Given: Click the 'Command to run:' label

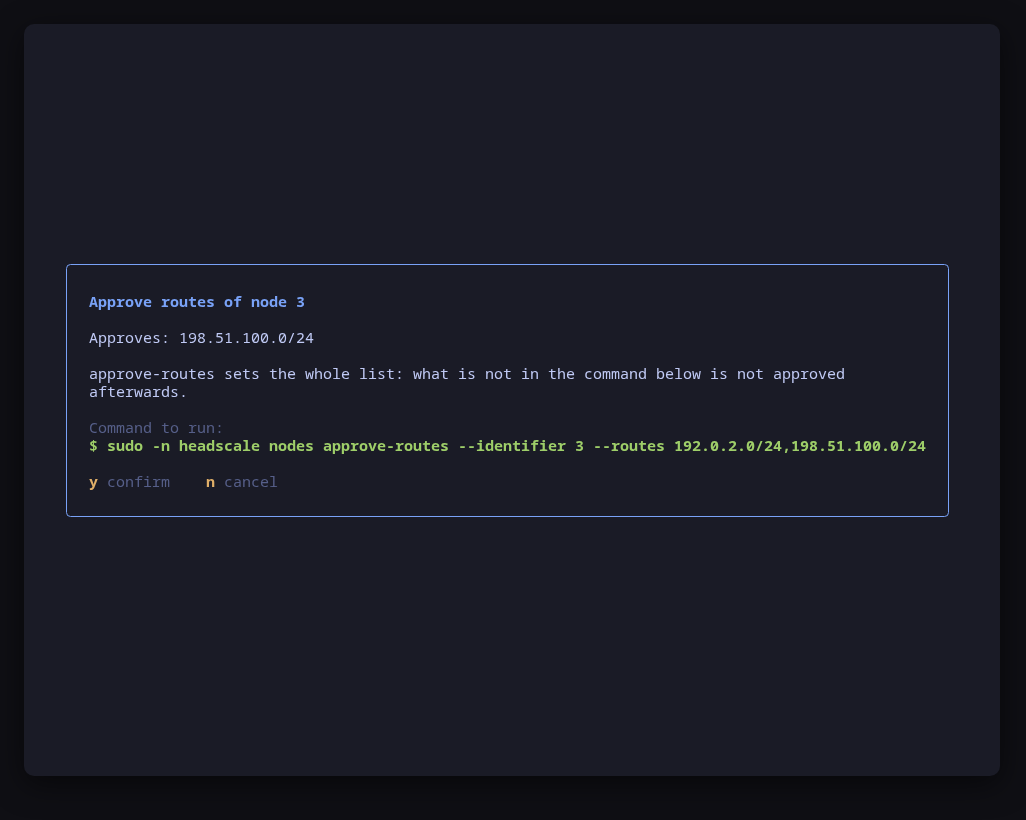Looking at the screenshot, I should tap(156, 428).
